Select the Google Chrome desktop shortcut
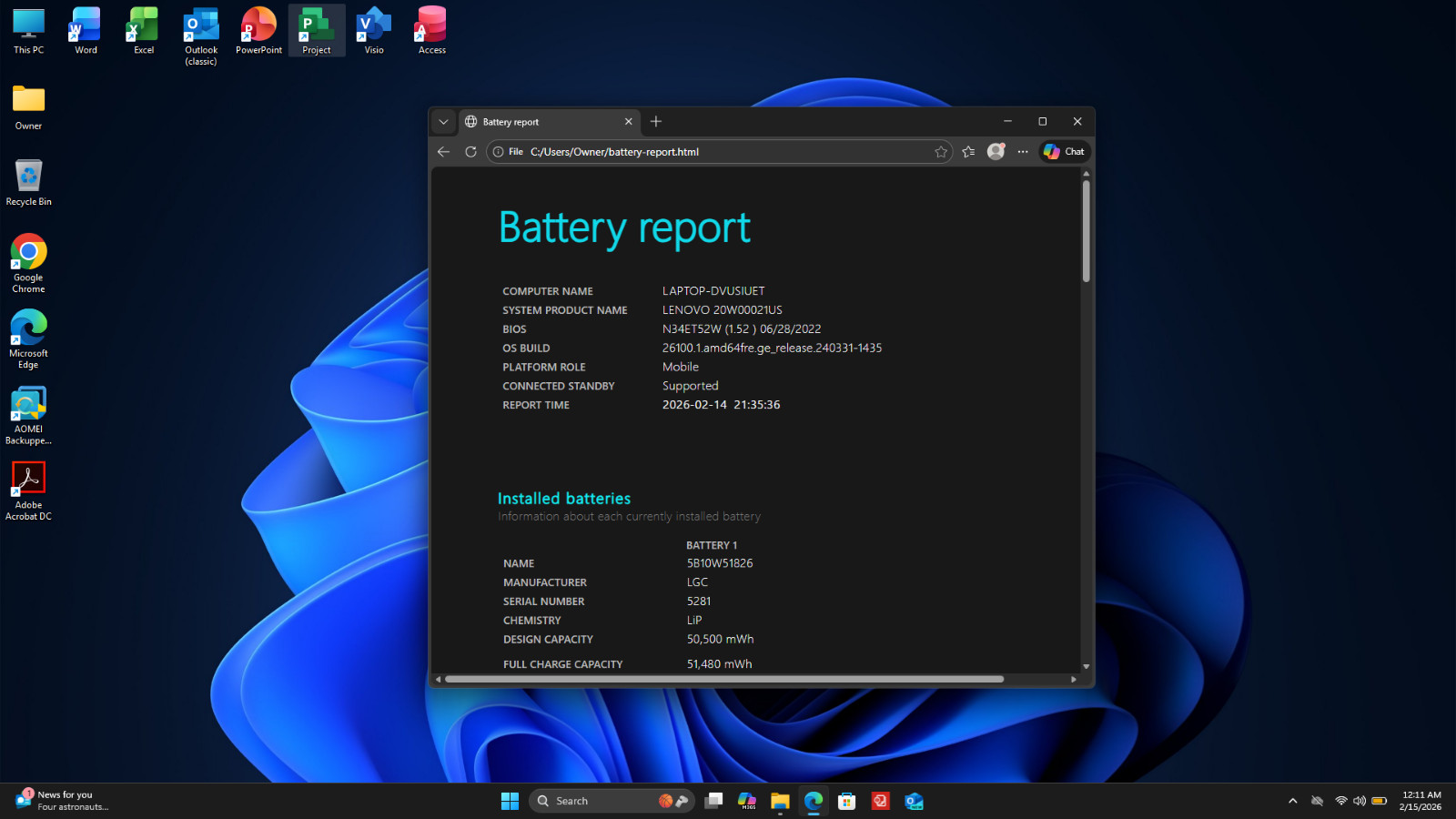 28,263
